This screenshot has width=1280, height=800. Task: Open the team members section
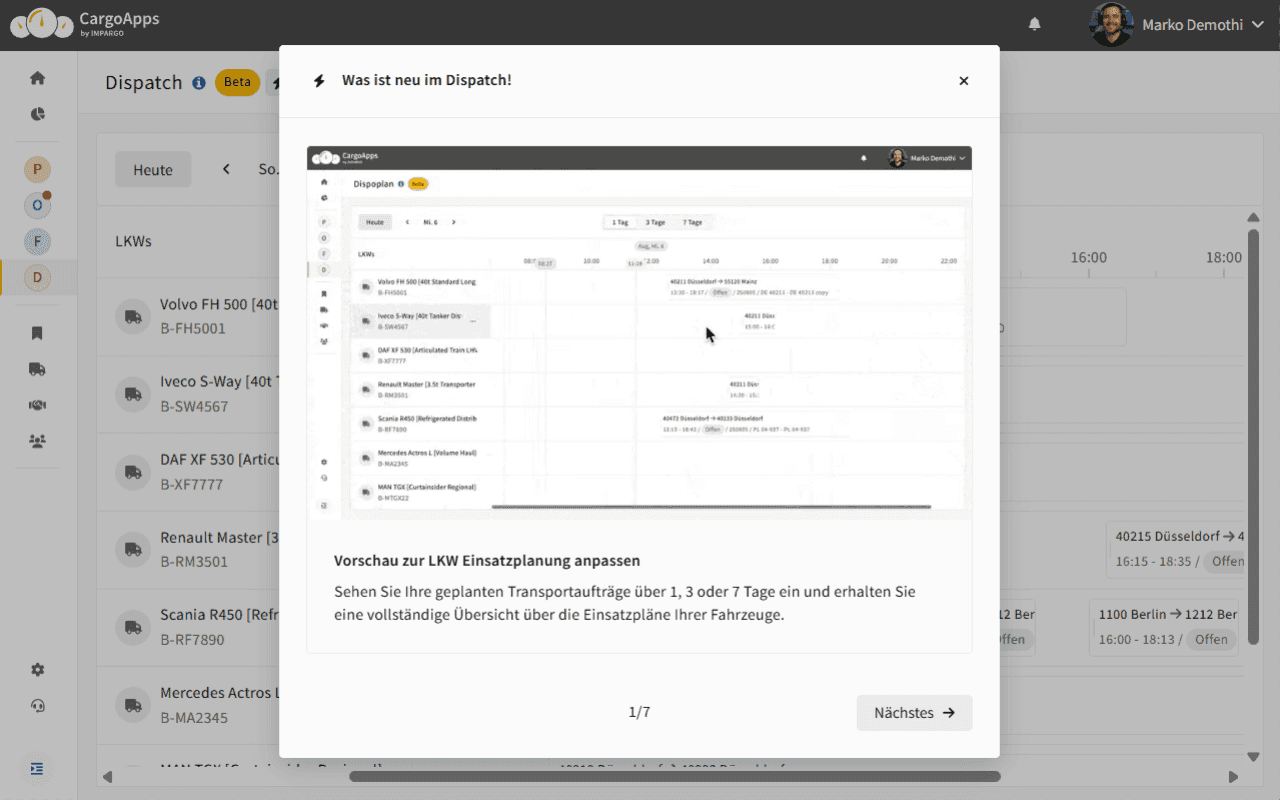(37, 441)
